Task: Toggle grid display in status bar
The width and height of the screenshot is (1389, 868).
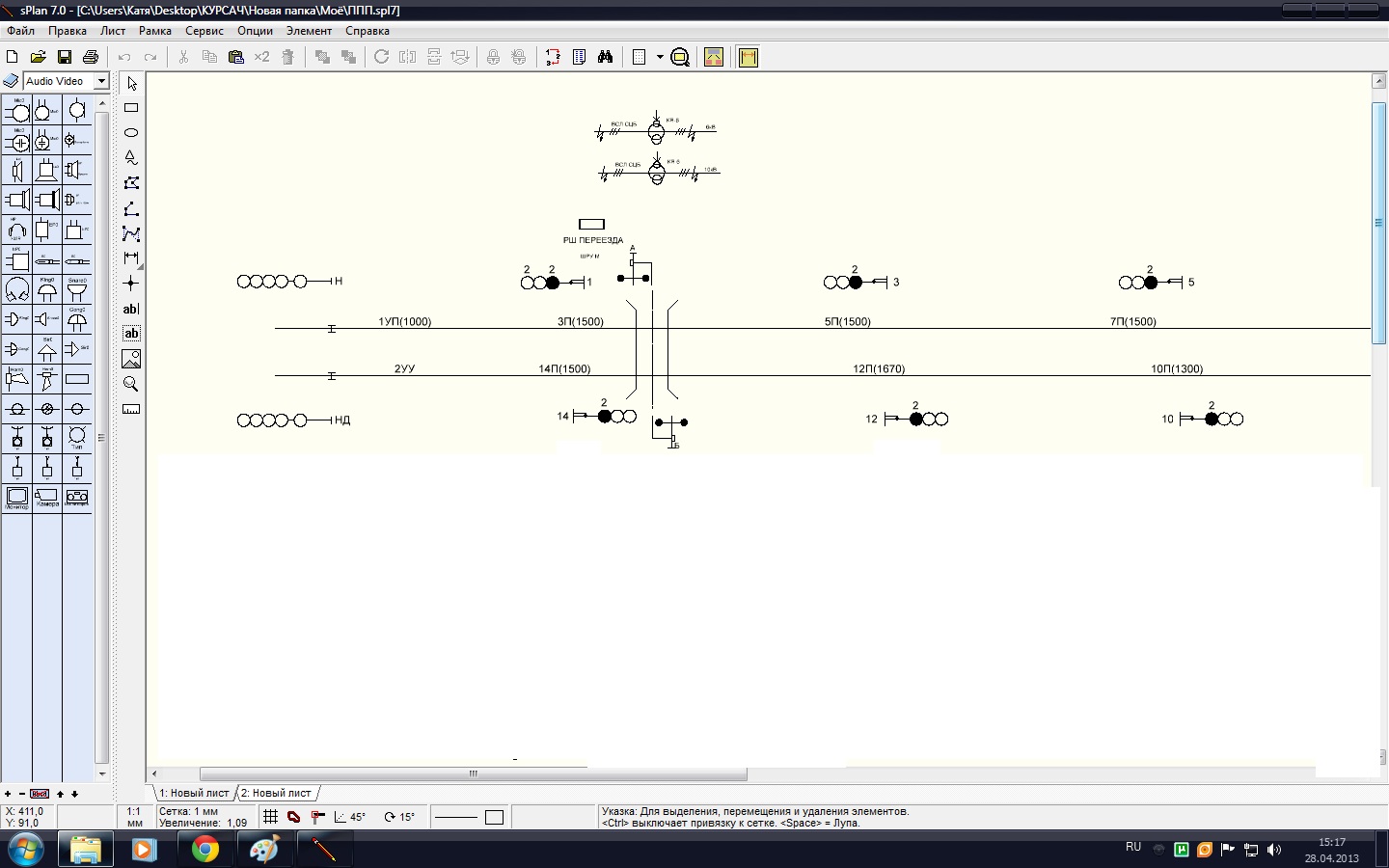Action: 271,817
